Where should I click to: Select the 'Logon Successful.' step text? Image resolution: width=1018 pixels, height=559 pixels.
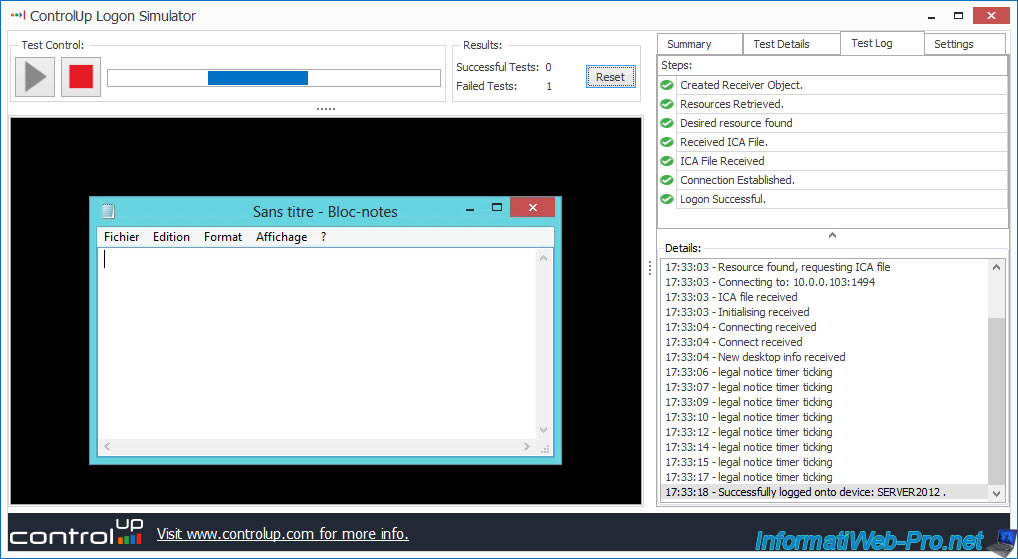(x=723, y=199)
